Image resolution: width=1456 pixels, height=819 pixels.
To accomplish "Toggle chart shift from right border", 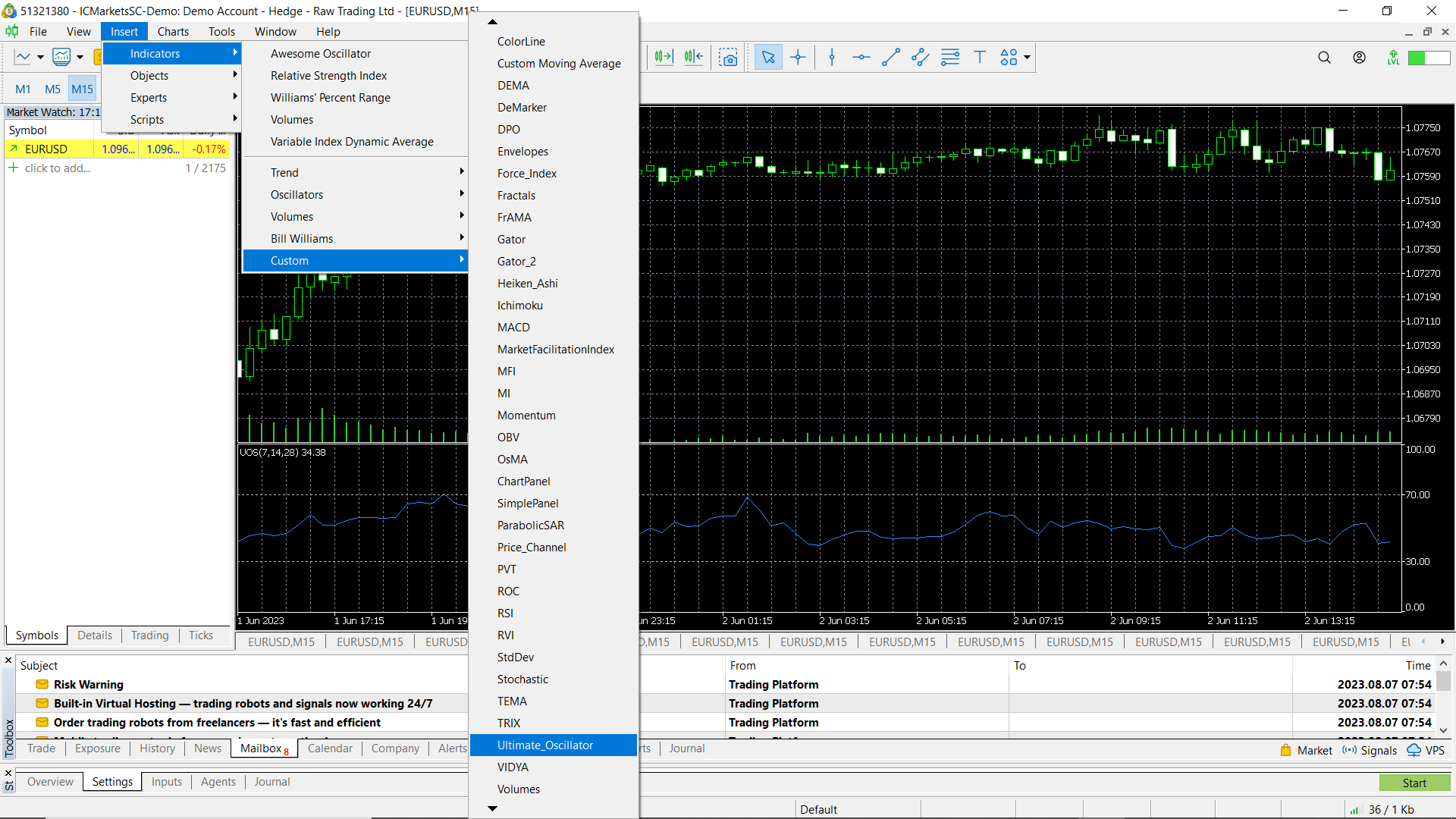I will click(x=693, y=57).
